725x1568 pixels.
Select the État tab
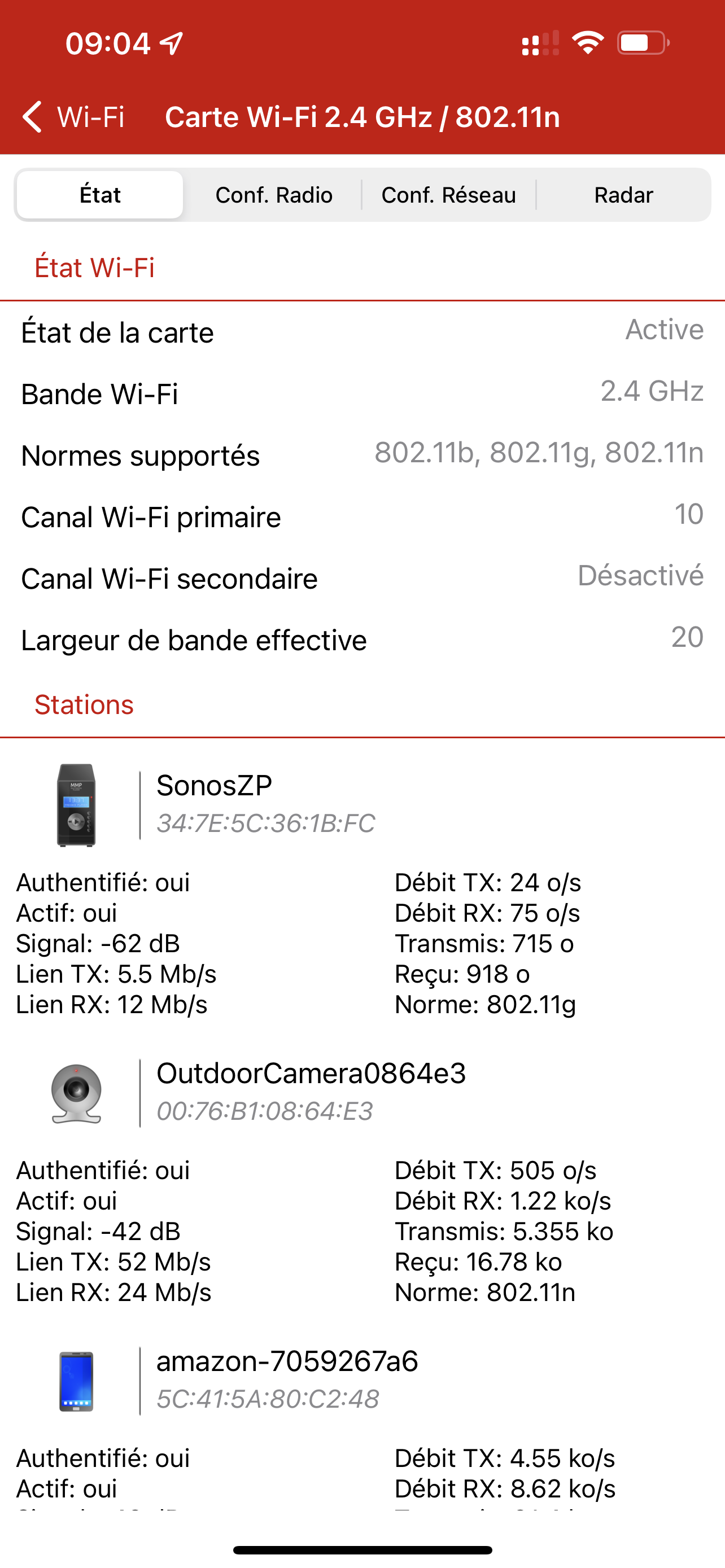[x=101, y=195]
